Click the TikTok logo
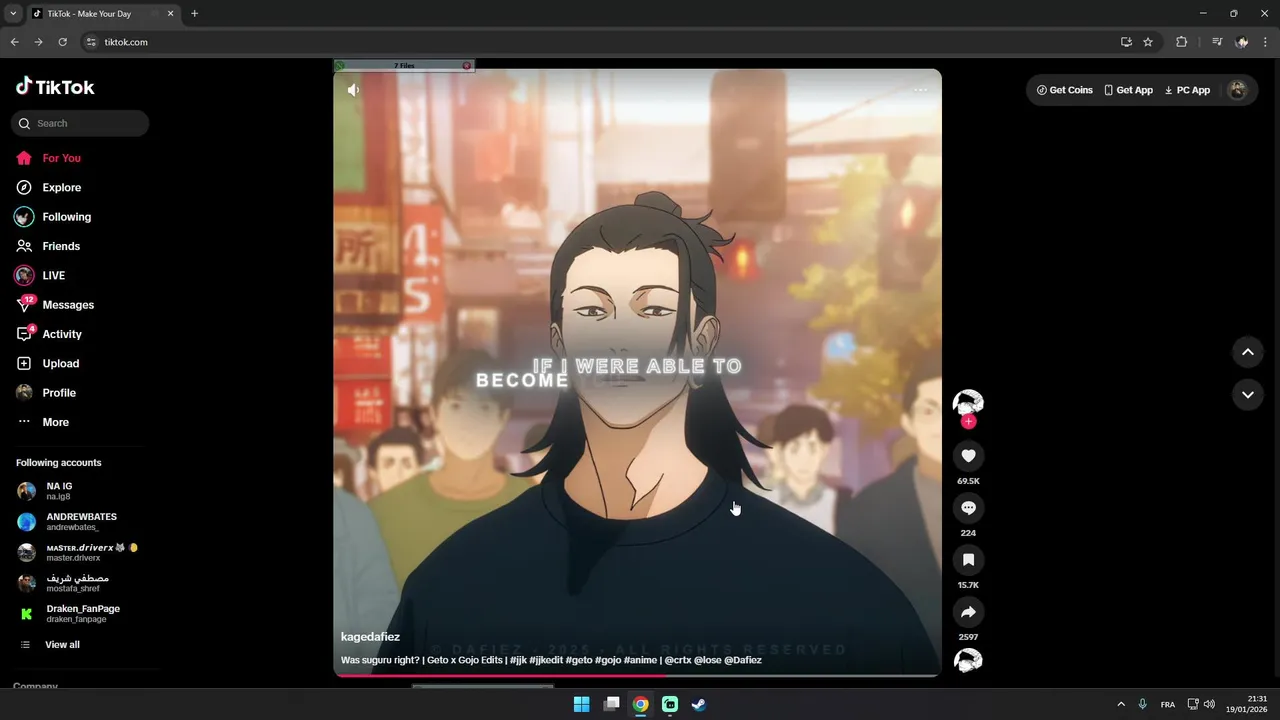 [55, 87]
